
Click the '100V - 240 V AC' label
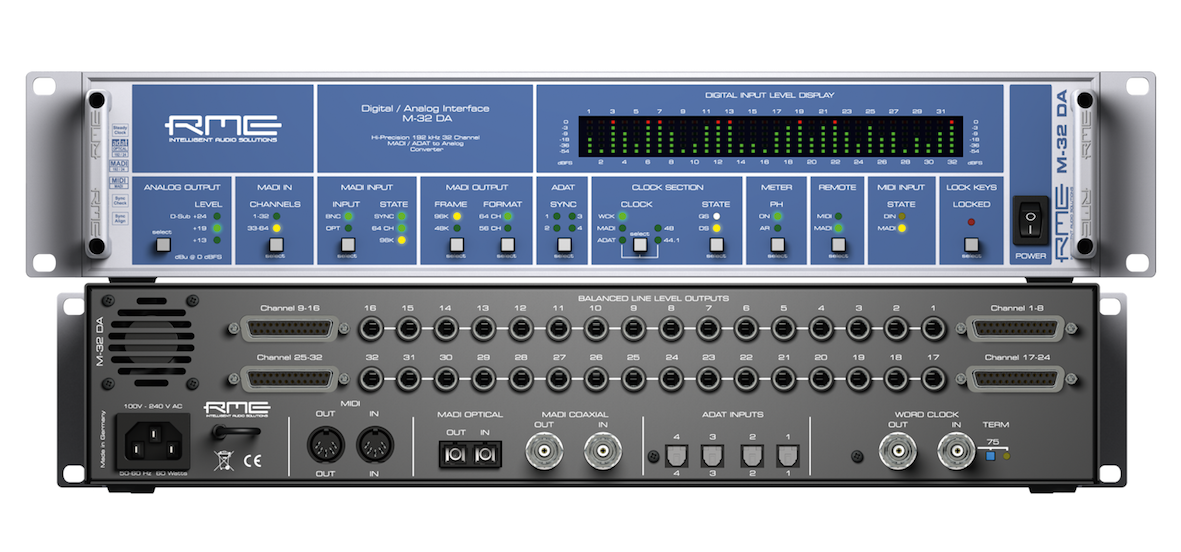(x=151, y=406)
